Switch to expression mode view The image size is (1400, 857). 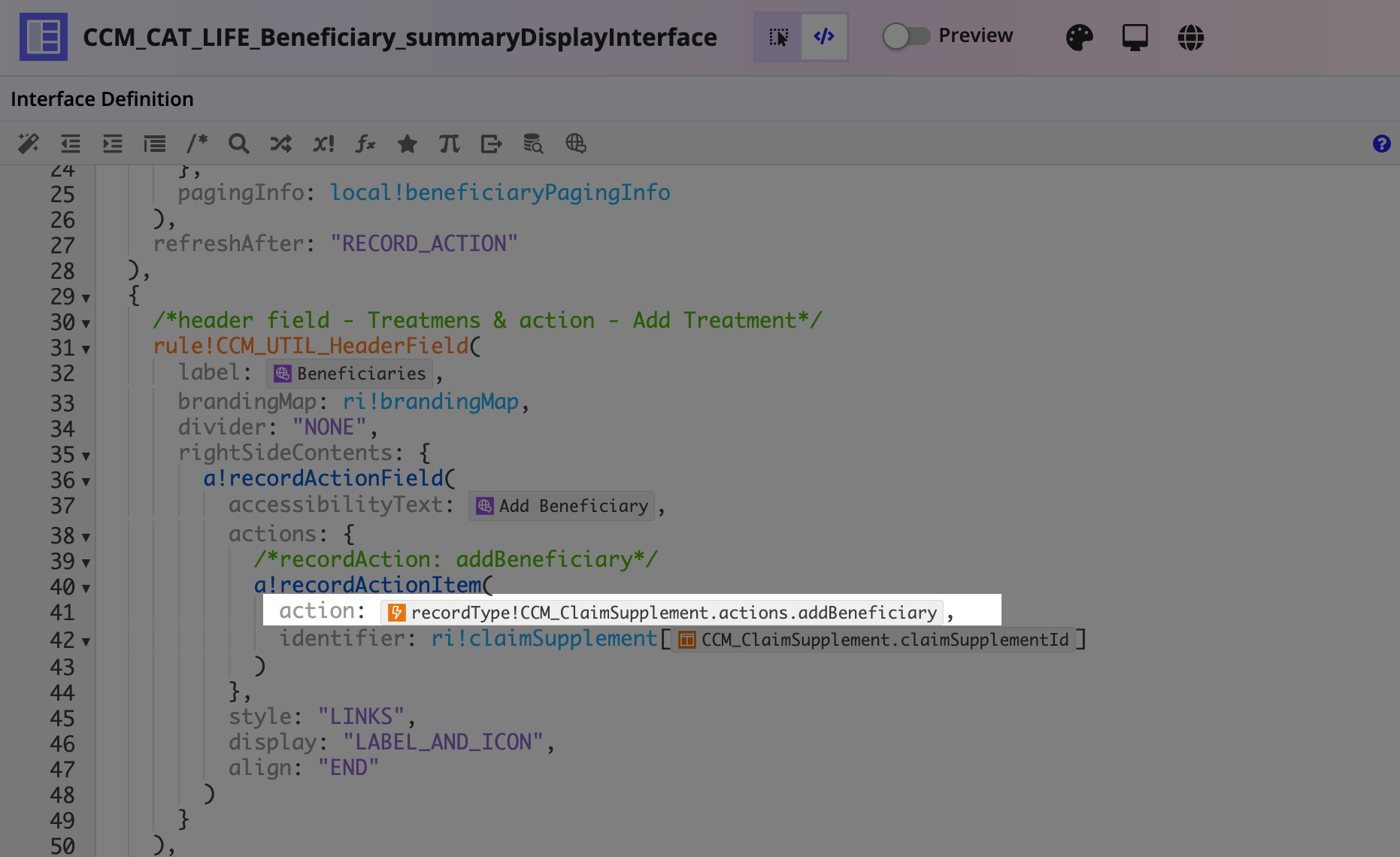(x=824, y=37)
